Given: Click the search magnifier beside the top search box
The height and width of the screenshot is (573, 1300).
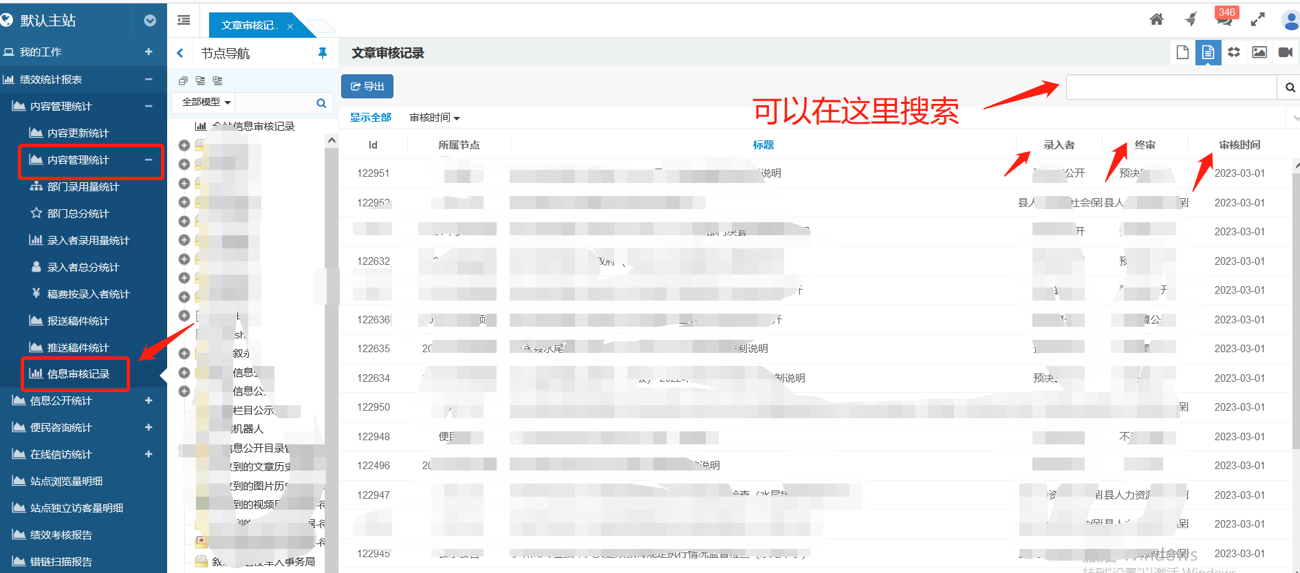Looking at the screenshot, I should click(x=1290, y=88).
